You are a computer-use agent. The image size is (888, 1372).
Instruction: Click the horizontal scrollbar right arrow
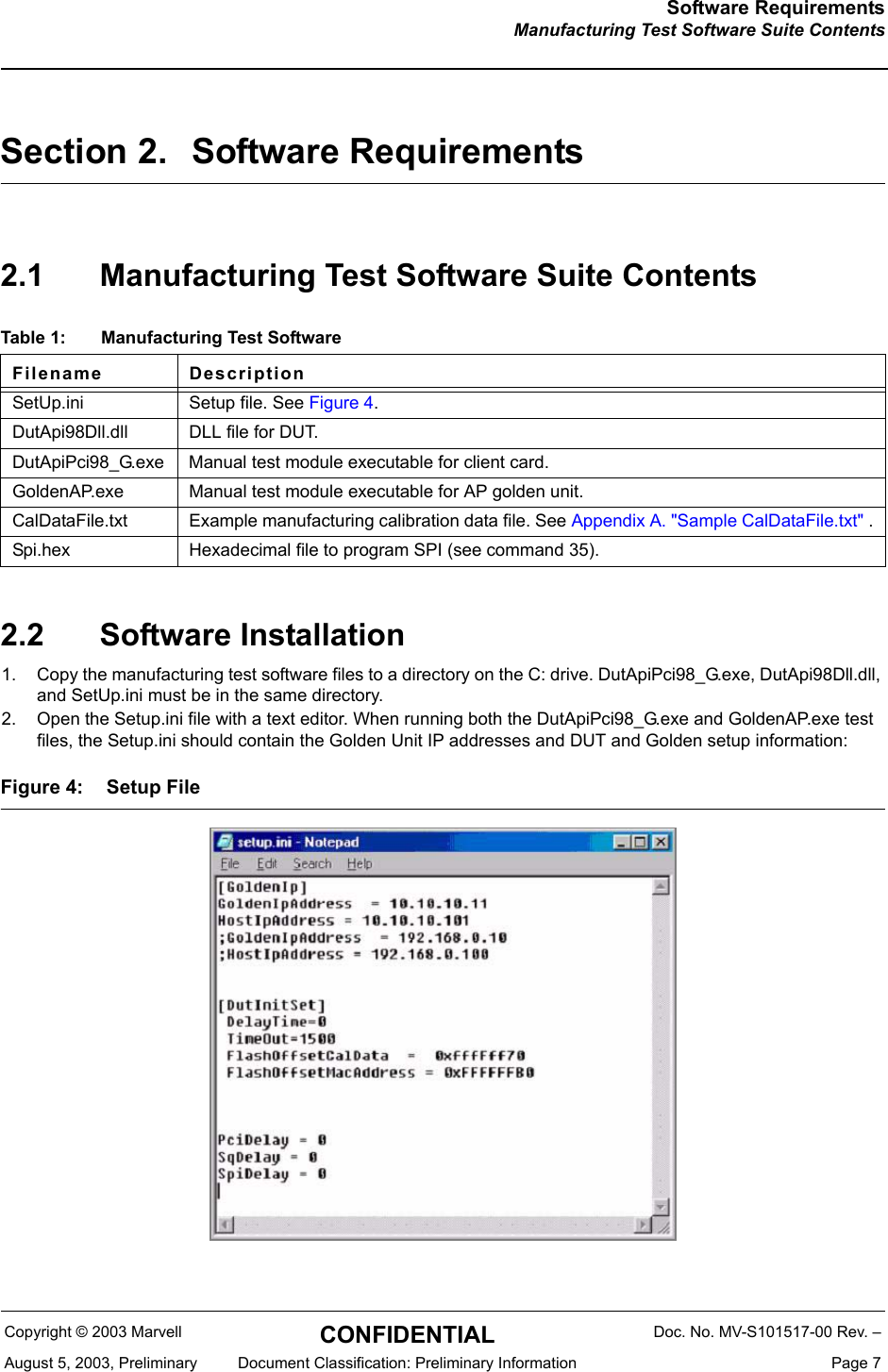[x=641, y=1224]
